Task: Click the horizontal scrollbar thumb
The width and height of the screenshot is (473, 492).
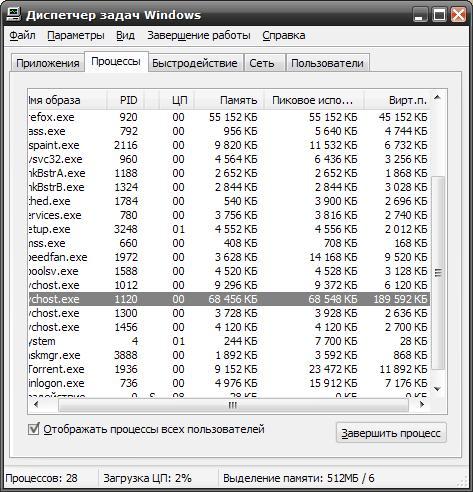Action: tap(233, 405)
